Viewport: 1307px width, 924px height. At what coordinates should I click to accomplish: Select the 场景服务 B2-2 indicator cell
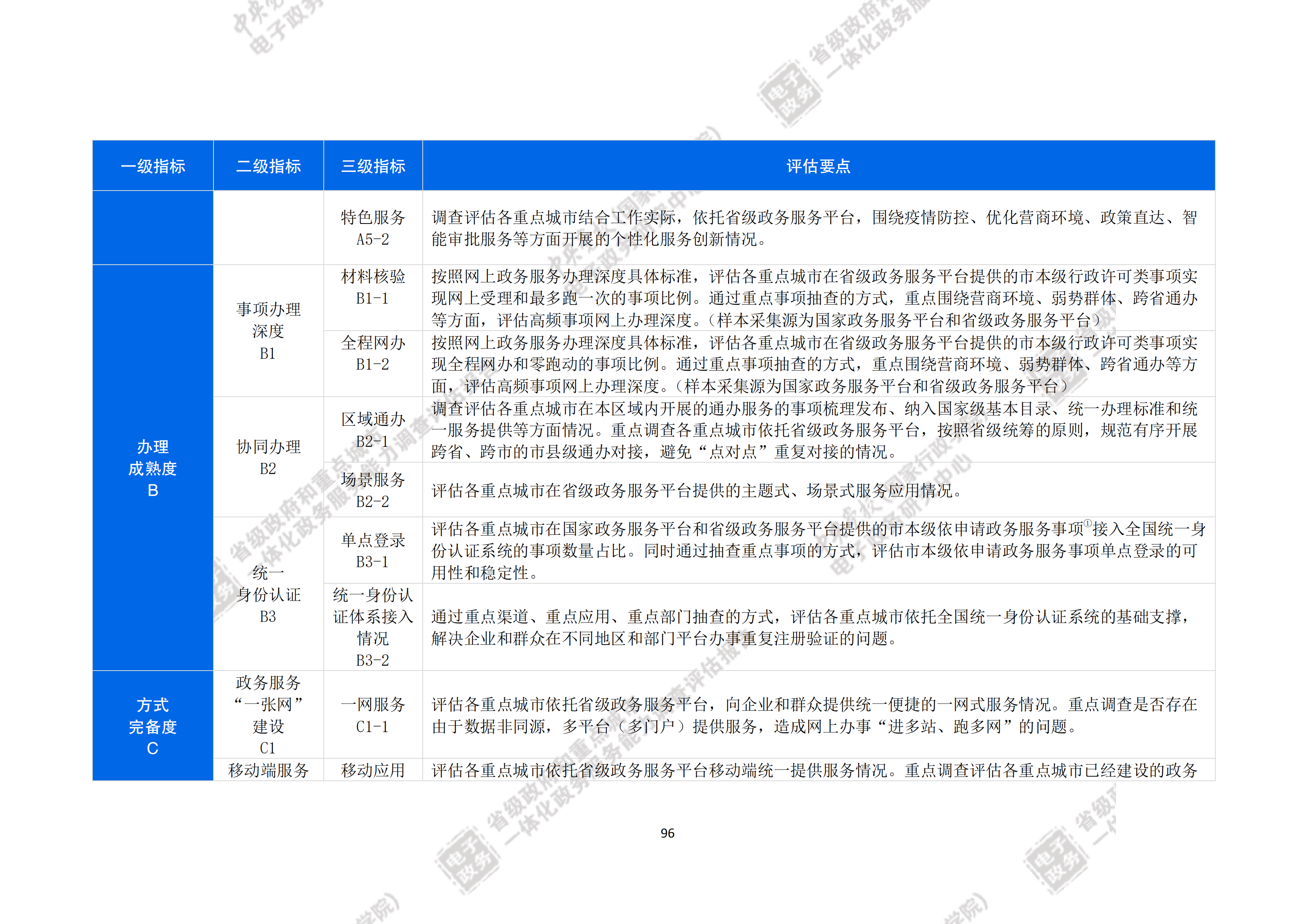(373, 490)
